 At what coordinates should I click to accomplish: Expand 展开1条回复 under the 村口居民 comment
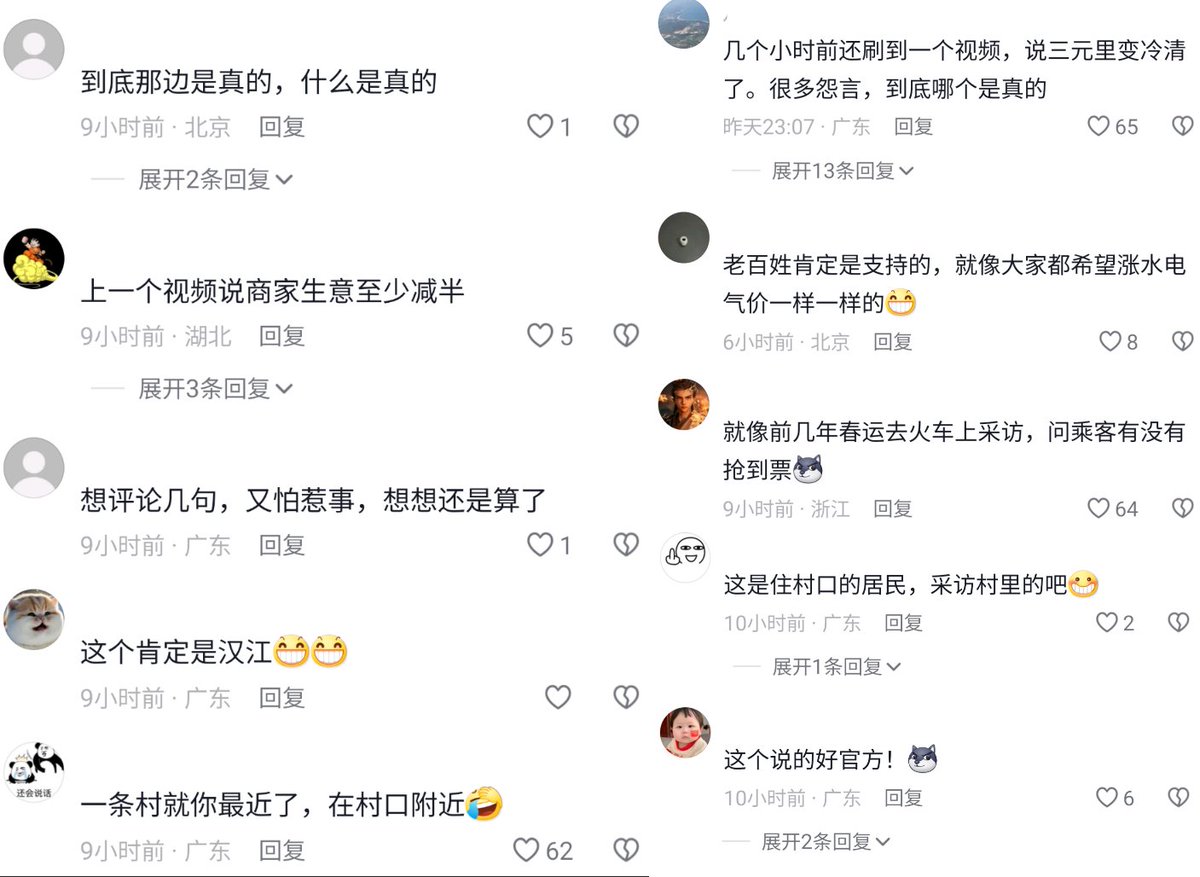click(837, 666)
